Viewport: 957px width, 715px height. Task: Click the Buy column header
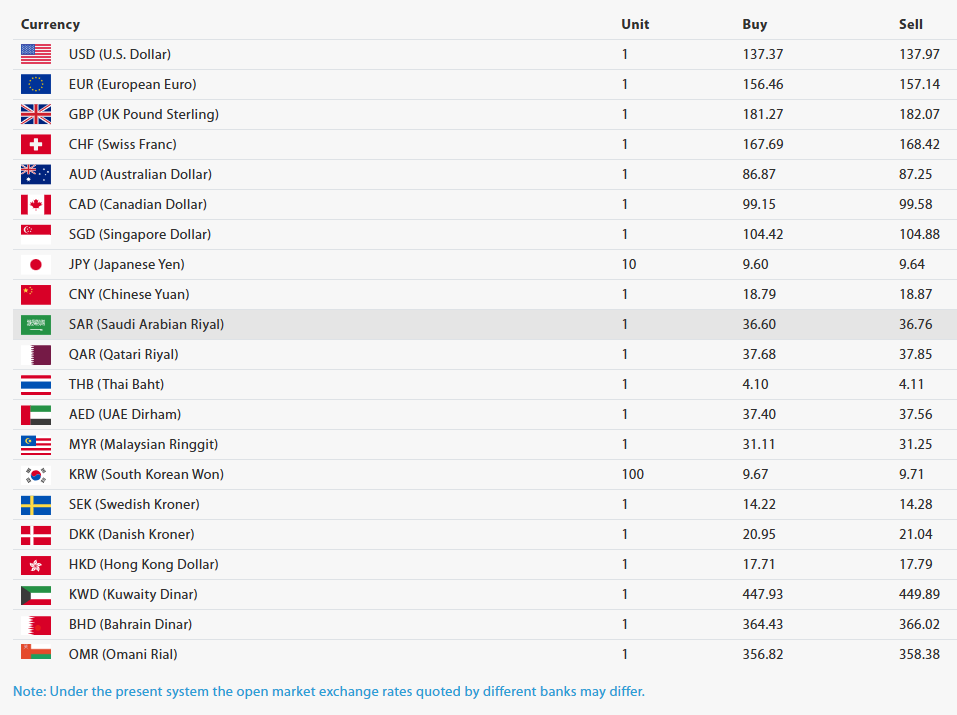(754, 24)
